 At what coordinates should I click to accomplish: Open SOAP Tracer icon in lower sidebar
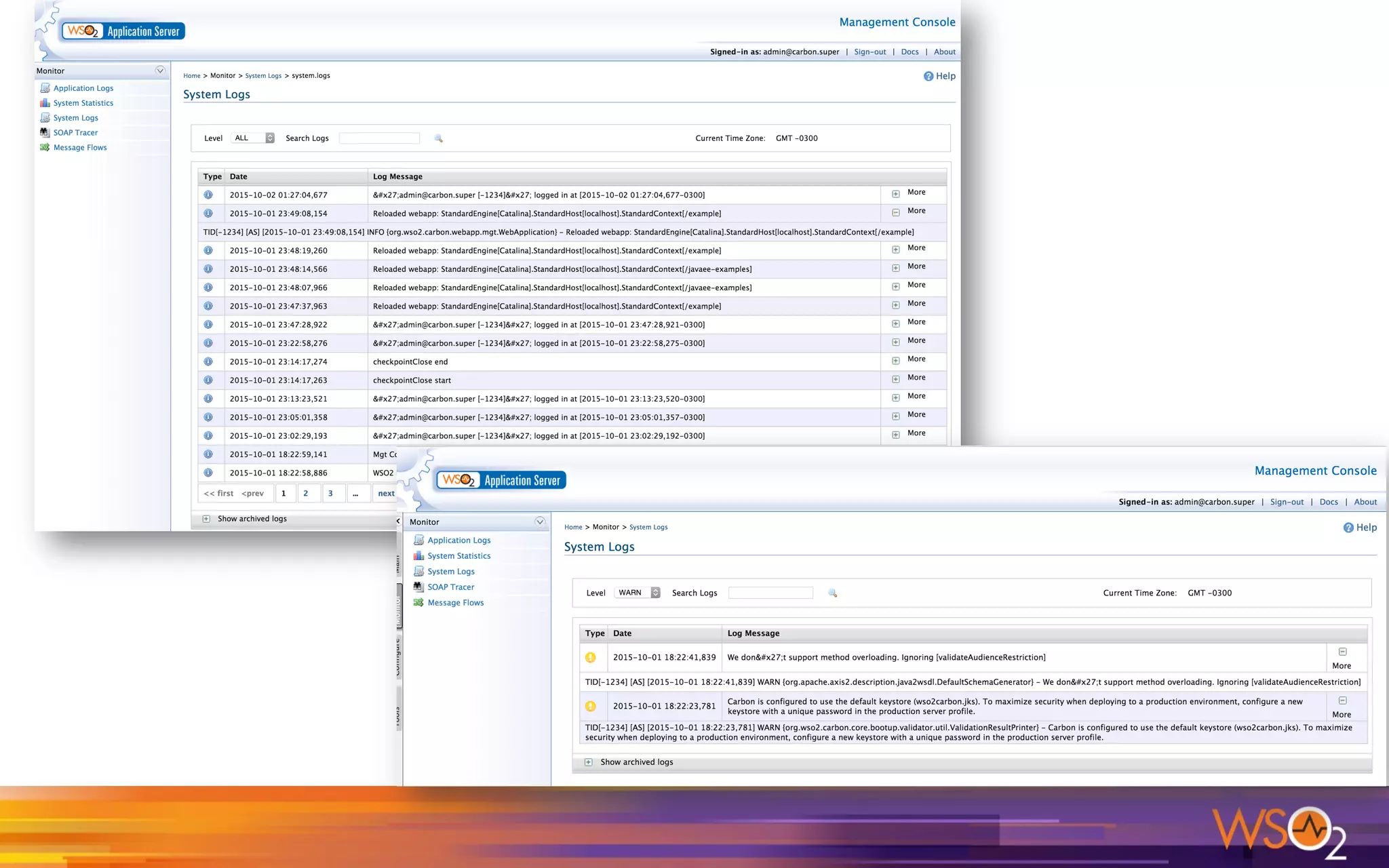418,587
